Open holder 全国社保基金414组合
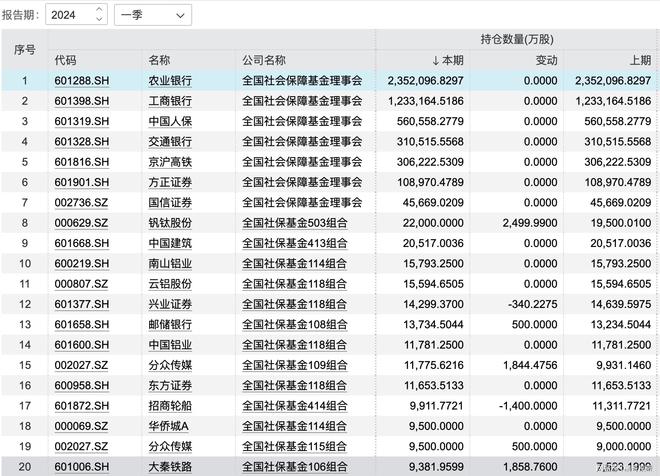Viewport: 660px width, 476px height. 295,406
